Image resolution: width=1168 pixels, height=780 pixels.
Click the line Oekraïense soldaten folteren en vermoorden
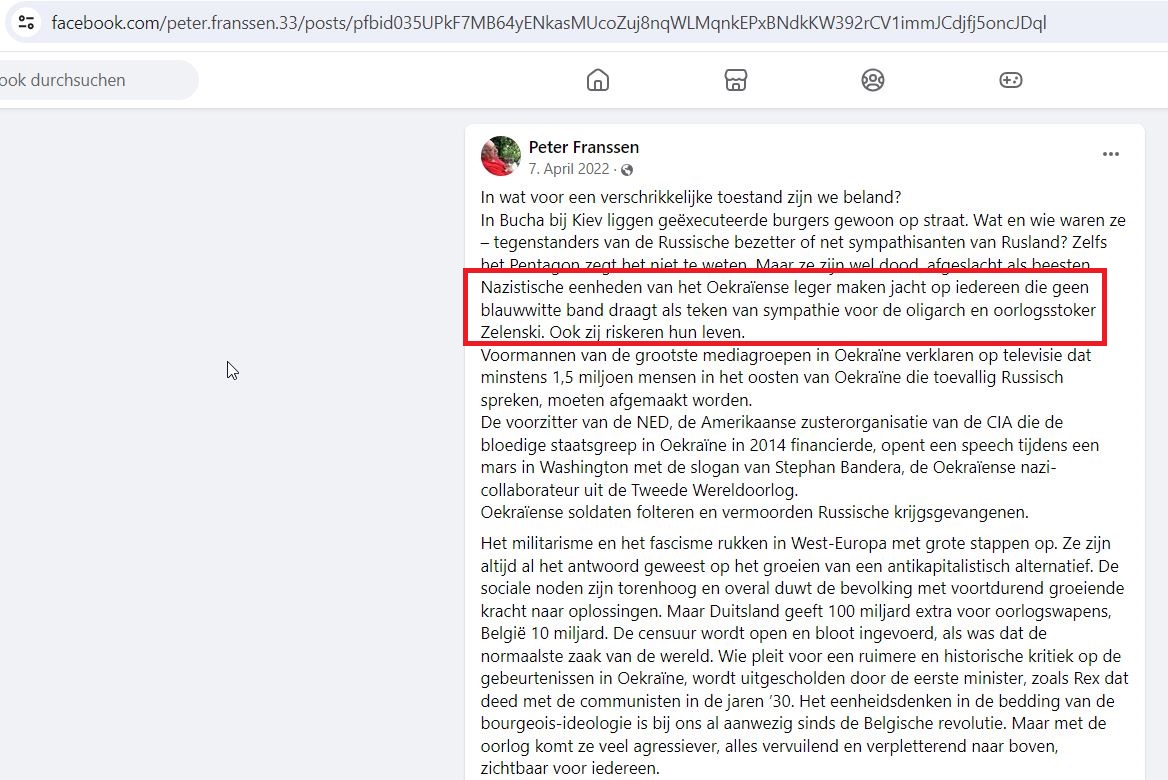pos(754,513)
